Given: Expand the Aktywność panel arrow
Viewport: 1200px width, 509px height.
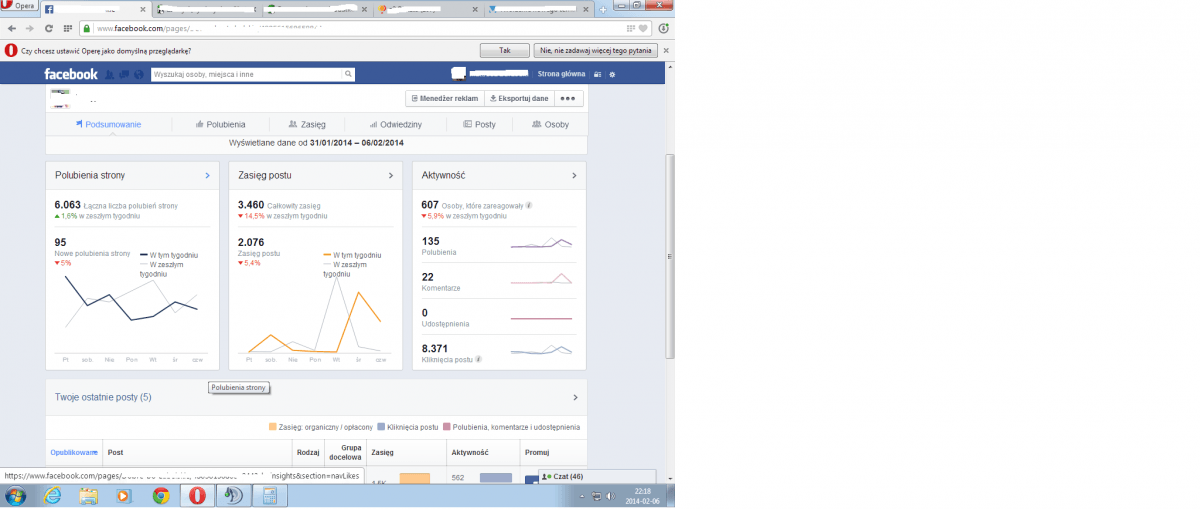Looking at the screenshot, I should (x=574, y=176).
